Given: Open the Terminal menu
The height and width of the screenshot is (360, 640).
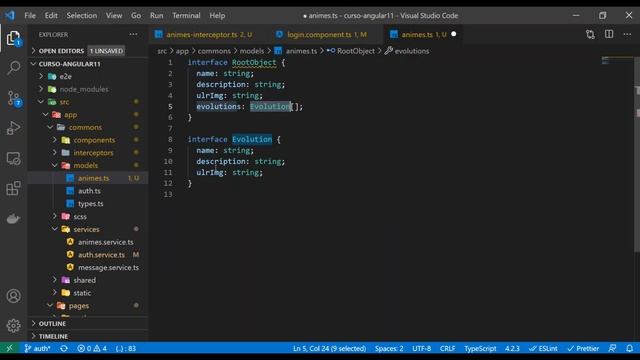Looking at the screenshot, I should click(x=186, y=16).
